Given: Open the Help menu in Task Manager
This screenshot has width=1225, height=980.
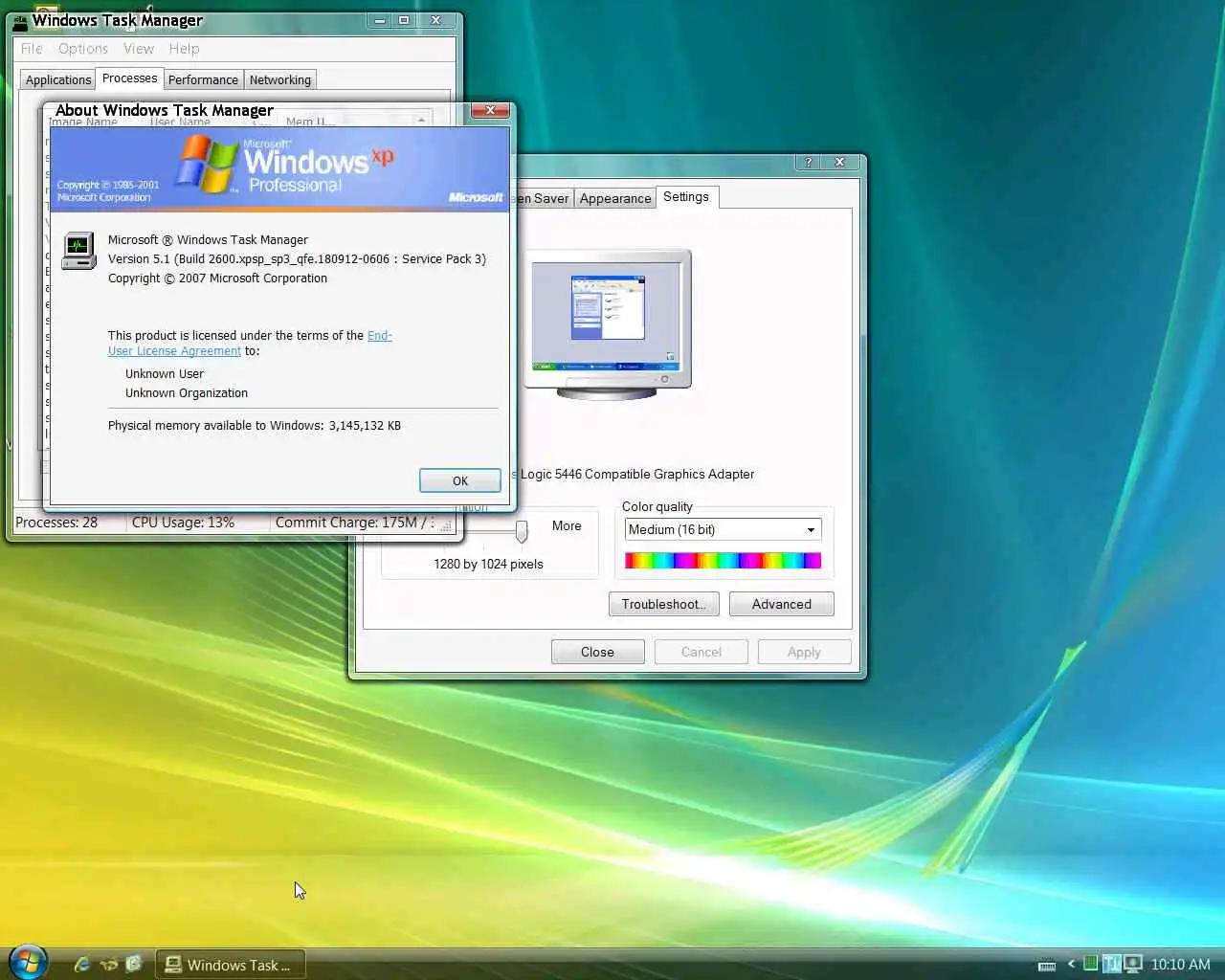Looking at the screenshot, I should [184, 49].
